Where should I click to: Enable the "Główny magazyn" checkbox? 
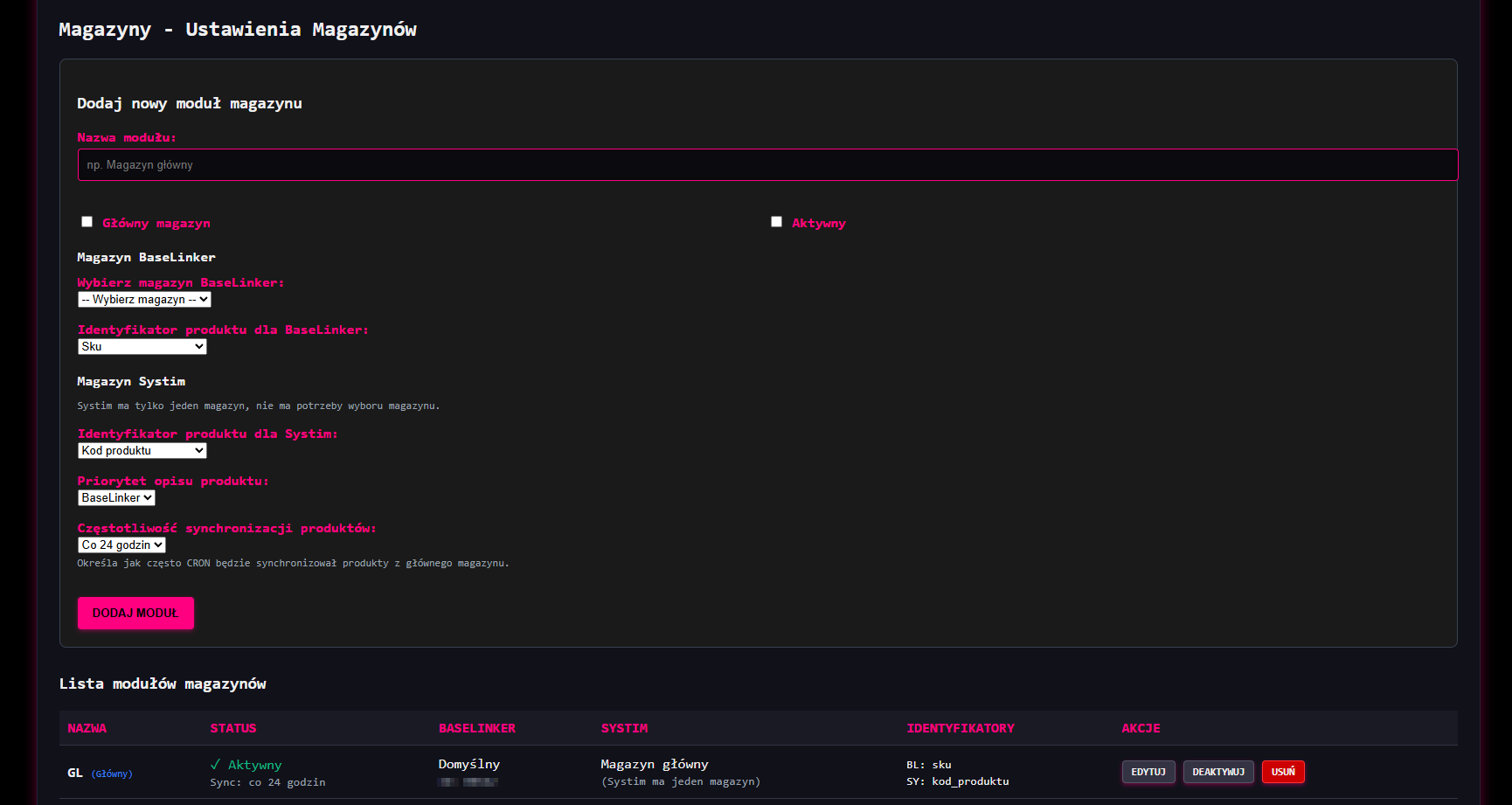pos(87,221)
